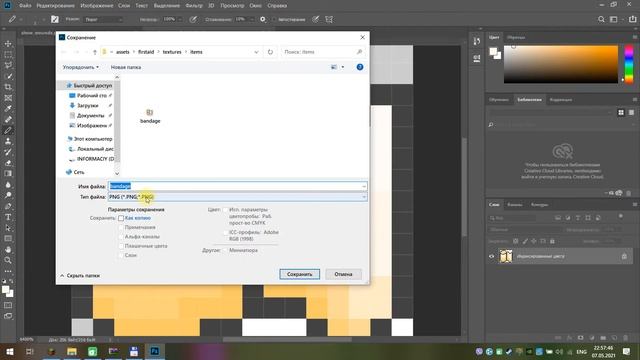Screen dimensions: 640x360
Task: Open the workspace layout icon in options bar
Action: coord(613,19)
